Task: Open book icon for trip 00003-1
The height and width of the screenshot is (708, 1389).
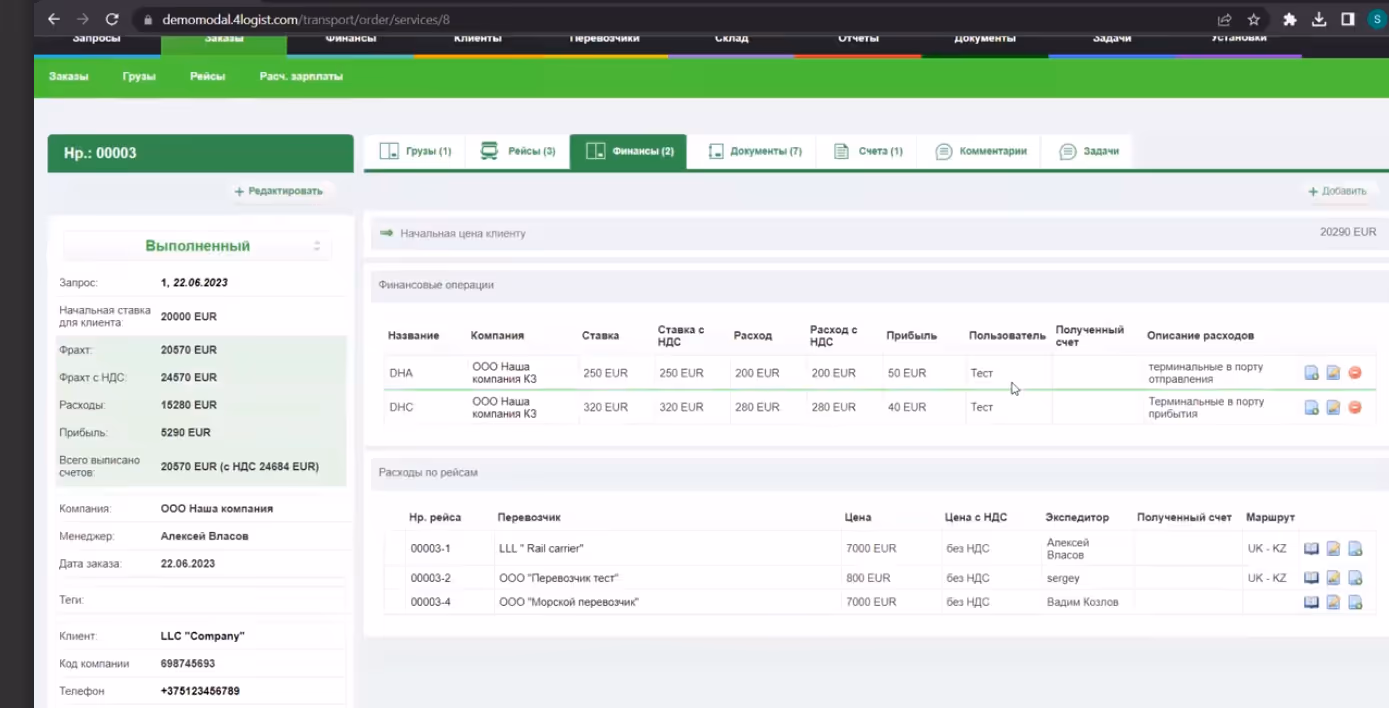Action: click(1311, 549)
